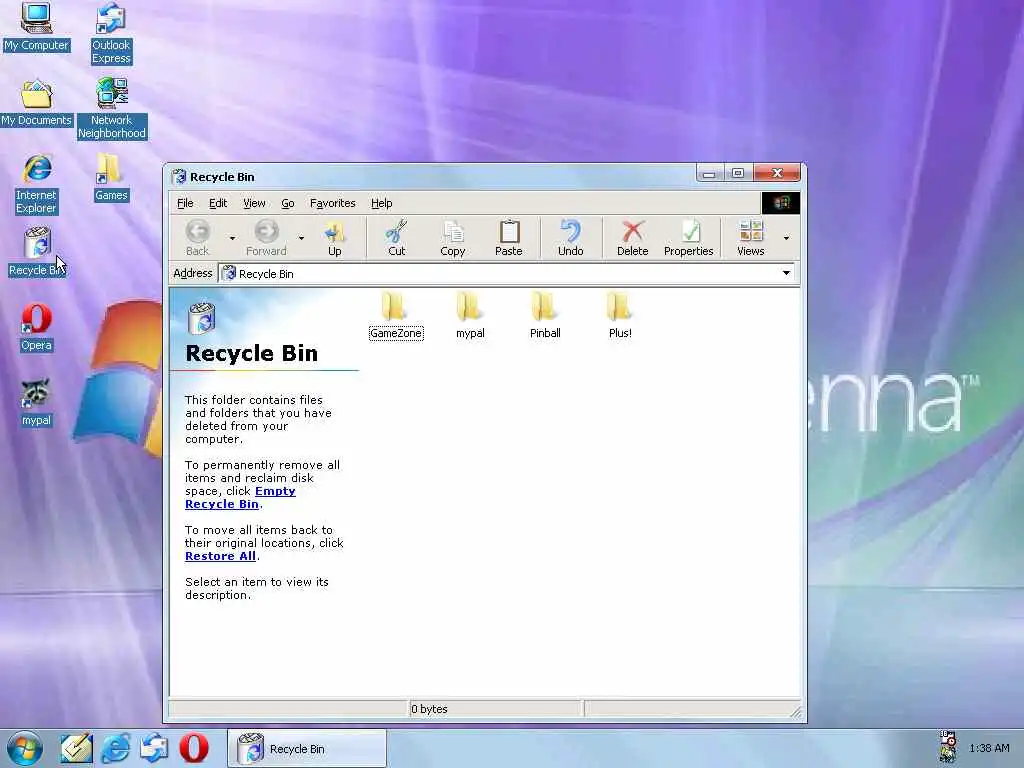The width and height of the screenshot is (1024, 768).
Task: Go Up one folder level
Action: point(334,238)
